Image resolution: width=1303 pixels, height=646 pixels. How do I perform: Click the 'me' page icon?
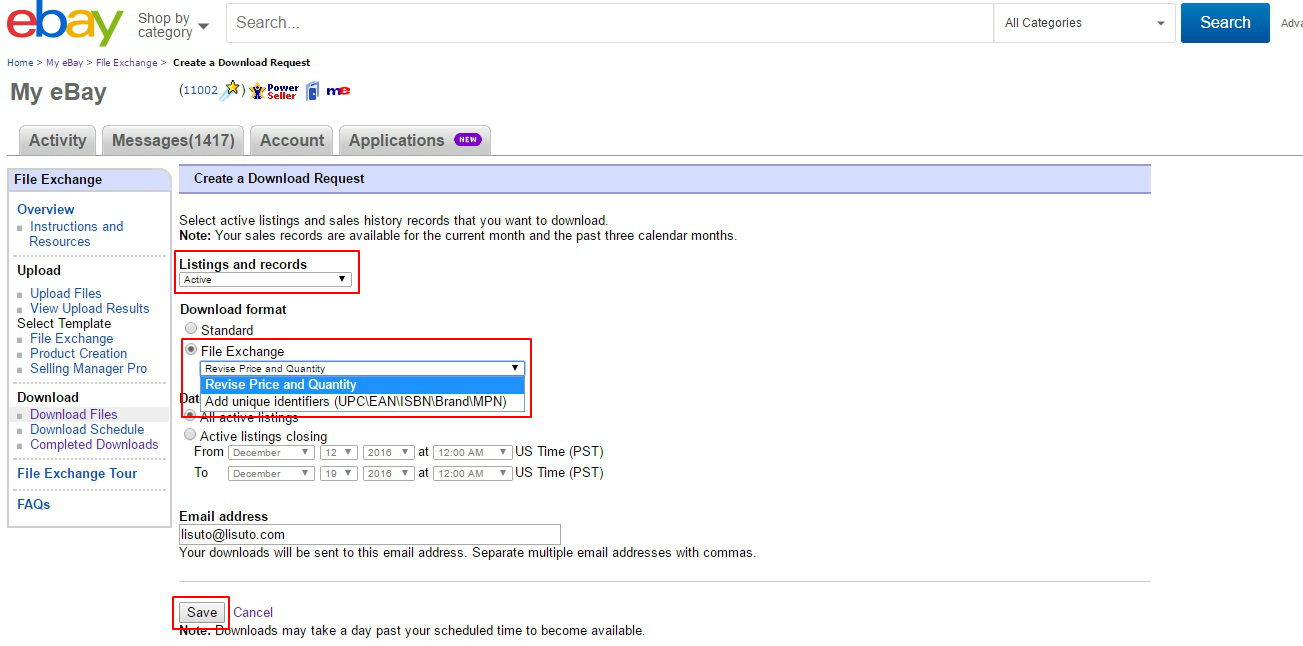point(338,90)
